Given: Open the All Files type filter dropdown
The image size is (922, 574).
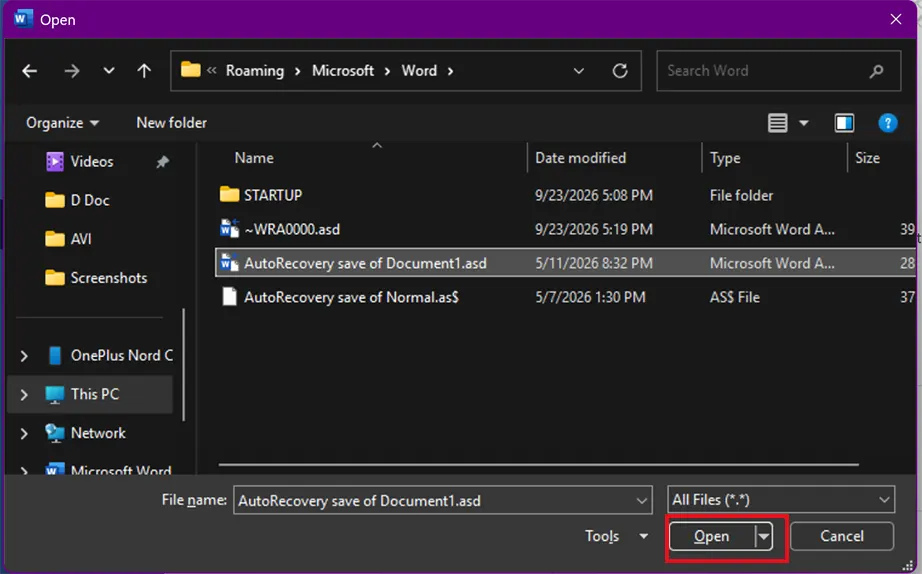Looking at the screenshot, I should click(x=781, y=499).
